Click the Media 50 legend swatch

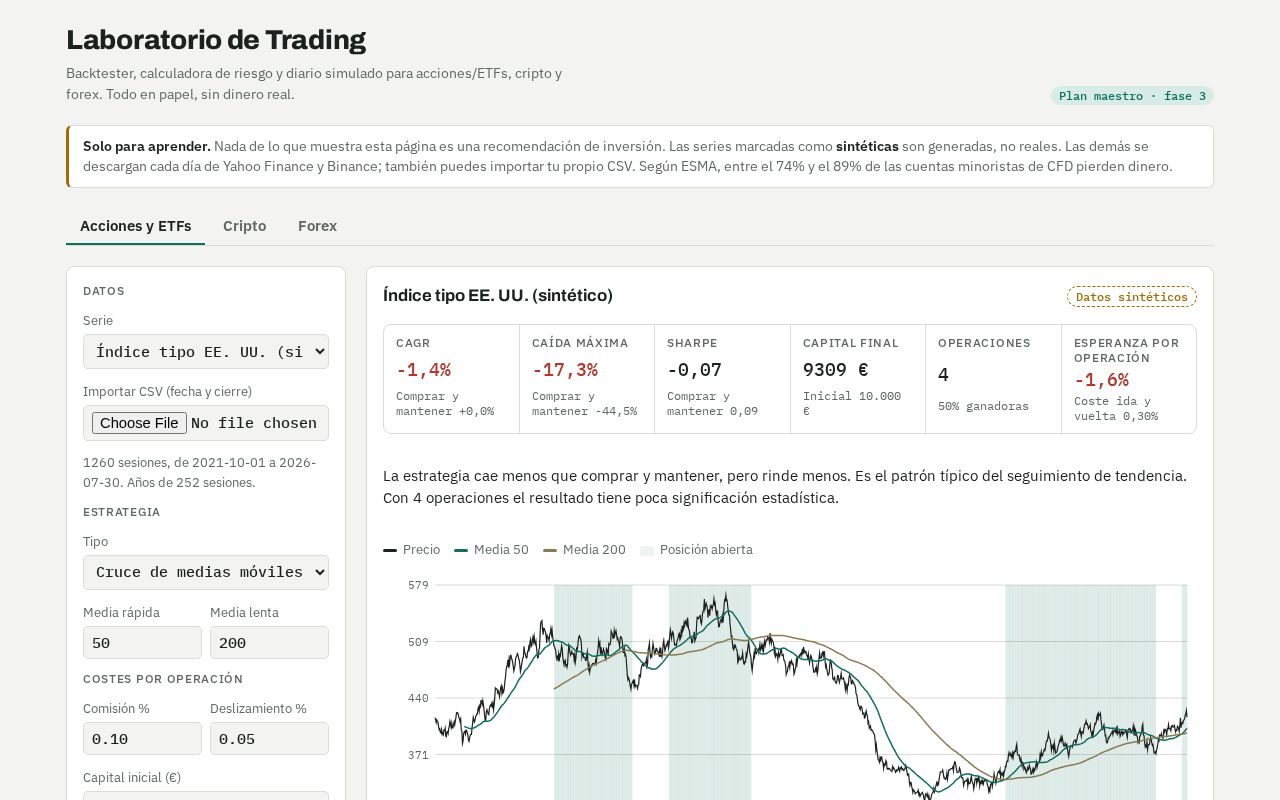click(461, 550)
